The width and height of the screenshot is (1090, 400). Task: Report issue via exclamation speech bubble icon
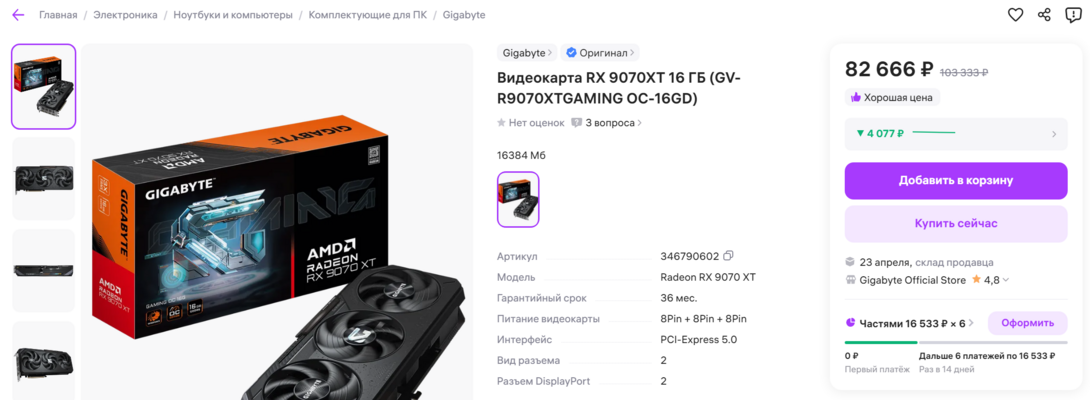[1073, 15]
